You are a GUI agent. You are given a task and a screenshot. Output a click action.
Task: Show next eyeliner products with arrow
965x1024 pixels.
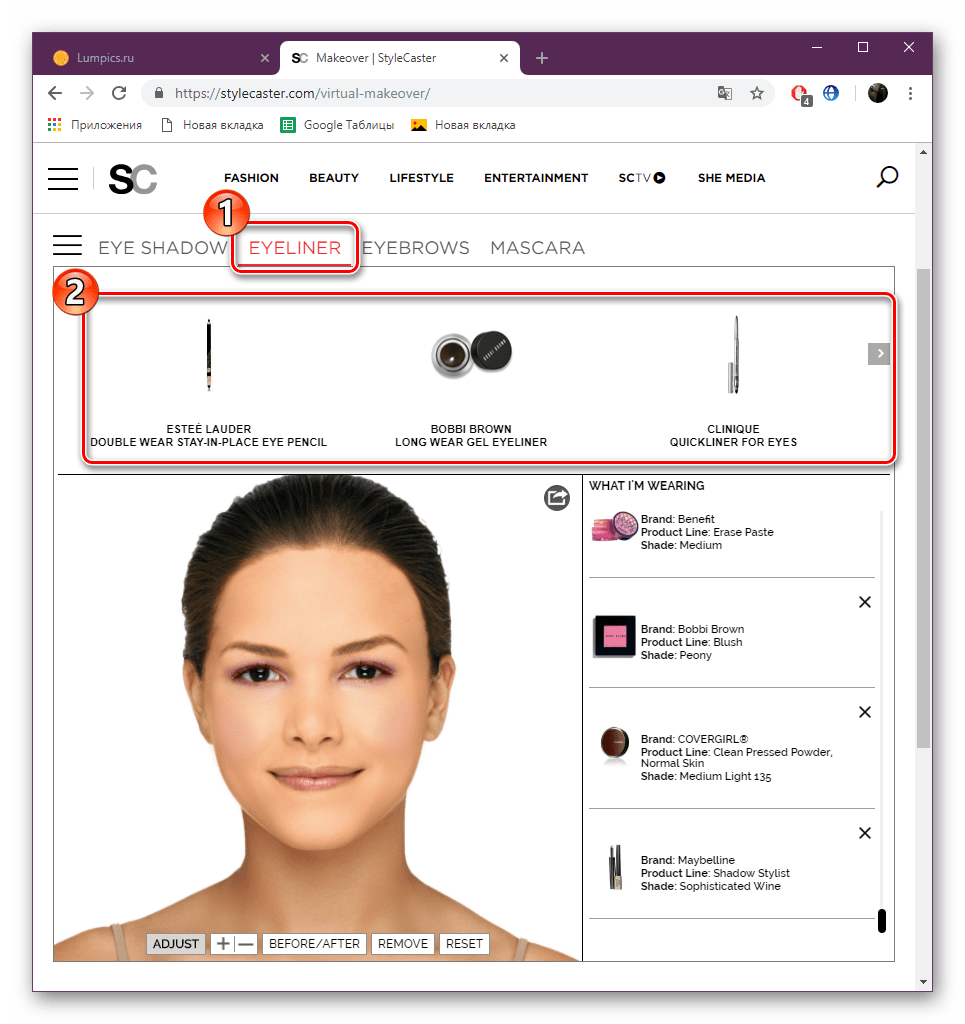(879, 353)
